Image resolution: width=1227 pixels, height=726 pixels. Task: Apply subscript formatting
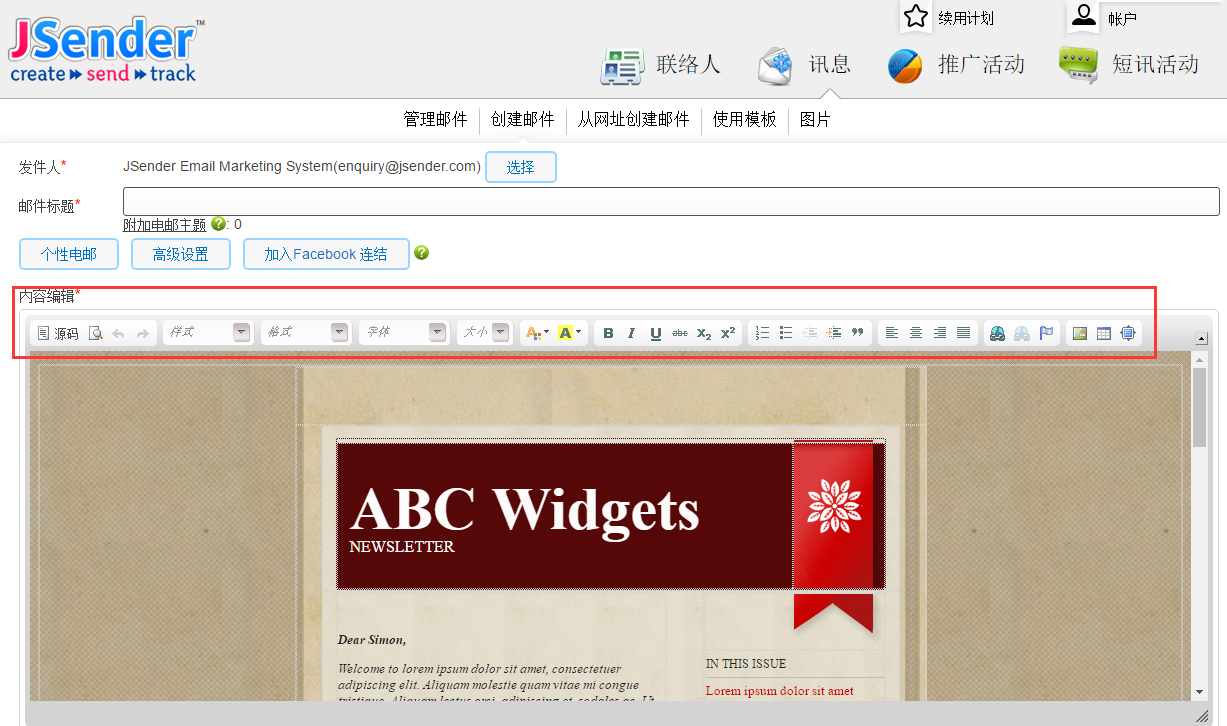tap(704, 333)
